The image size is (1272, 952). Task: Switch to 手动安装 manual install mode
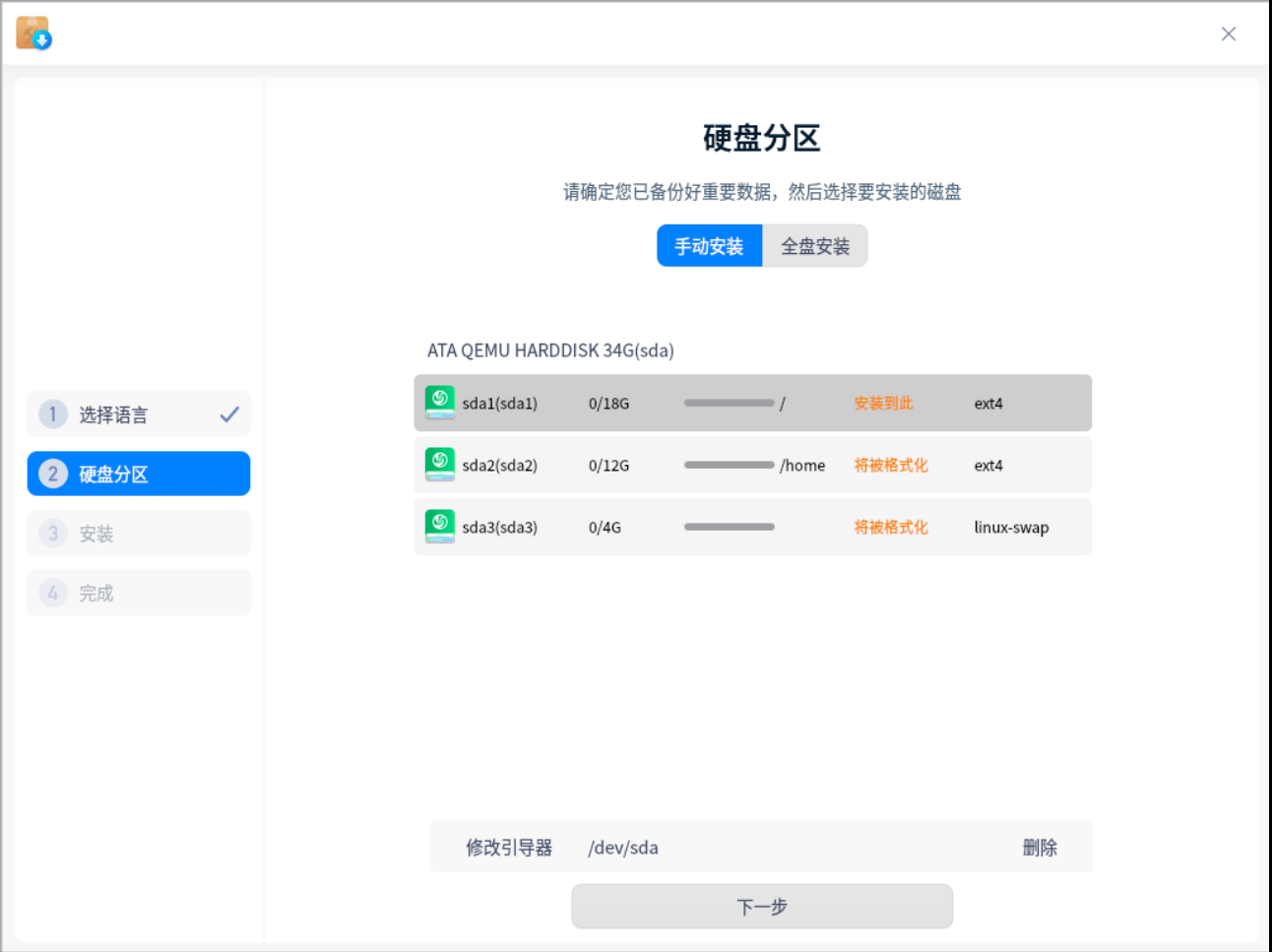click(709, 246)
